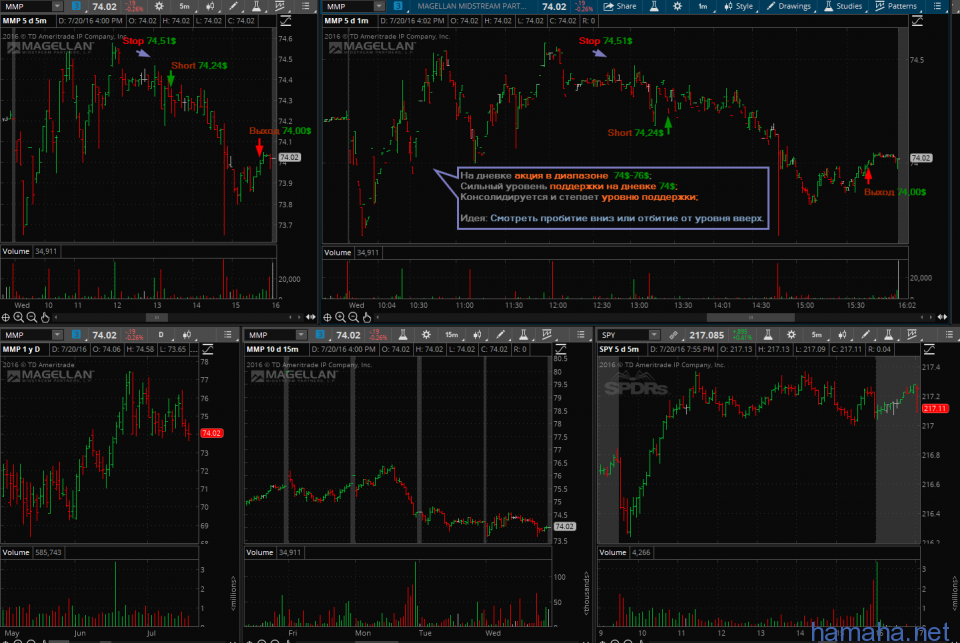Click the crosshair pan icon below the MMP 1m chart
Screen dimensions: 960x643
point(328,317)
